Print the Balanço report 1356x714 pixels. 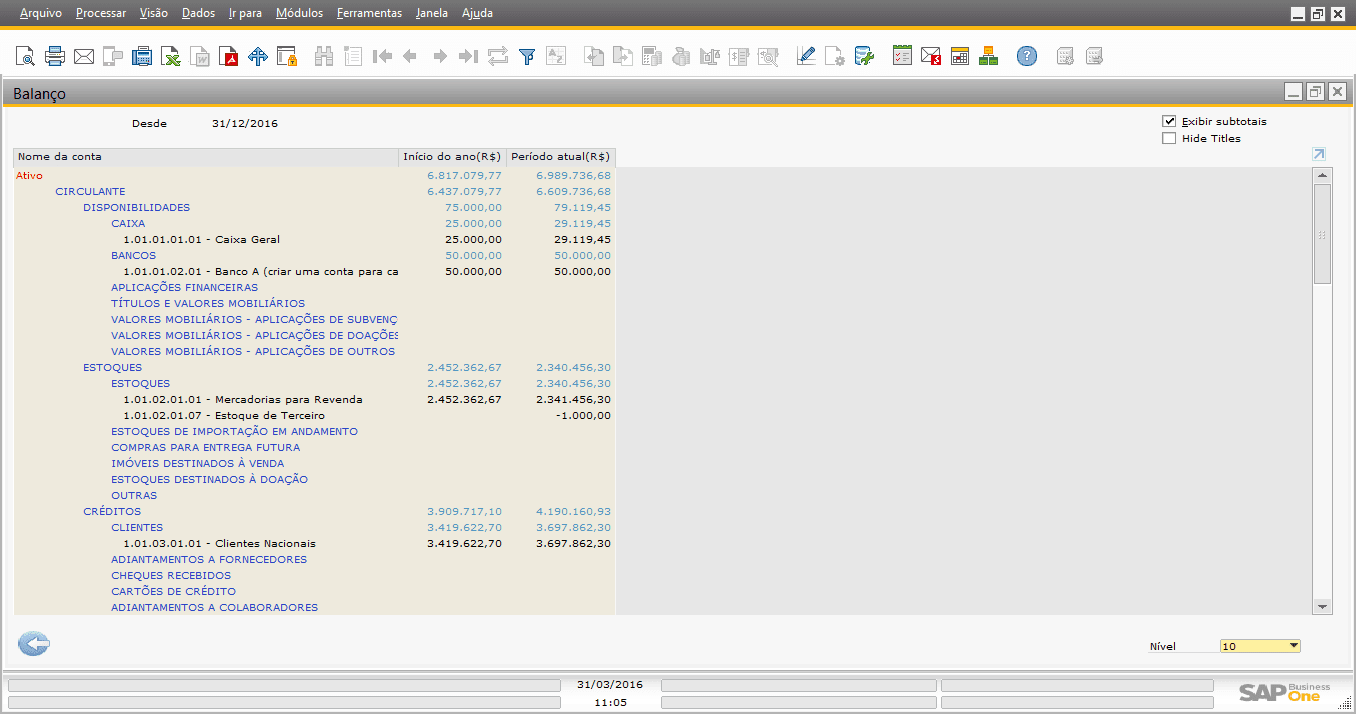(x=55, y=56)
